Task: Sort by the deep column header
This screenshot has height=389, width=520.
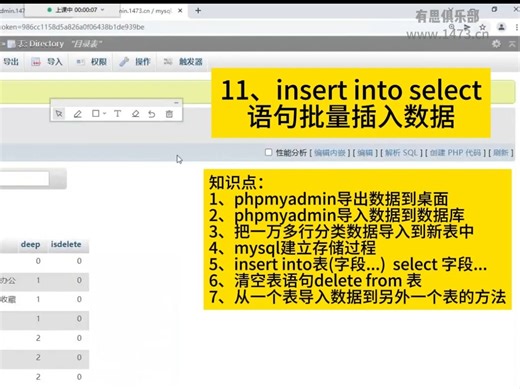Action: pyautogui.click(x=30, y=244)
